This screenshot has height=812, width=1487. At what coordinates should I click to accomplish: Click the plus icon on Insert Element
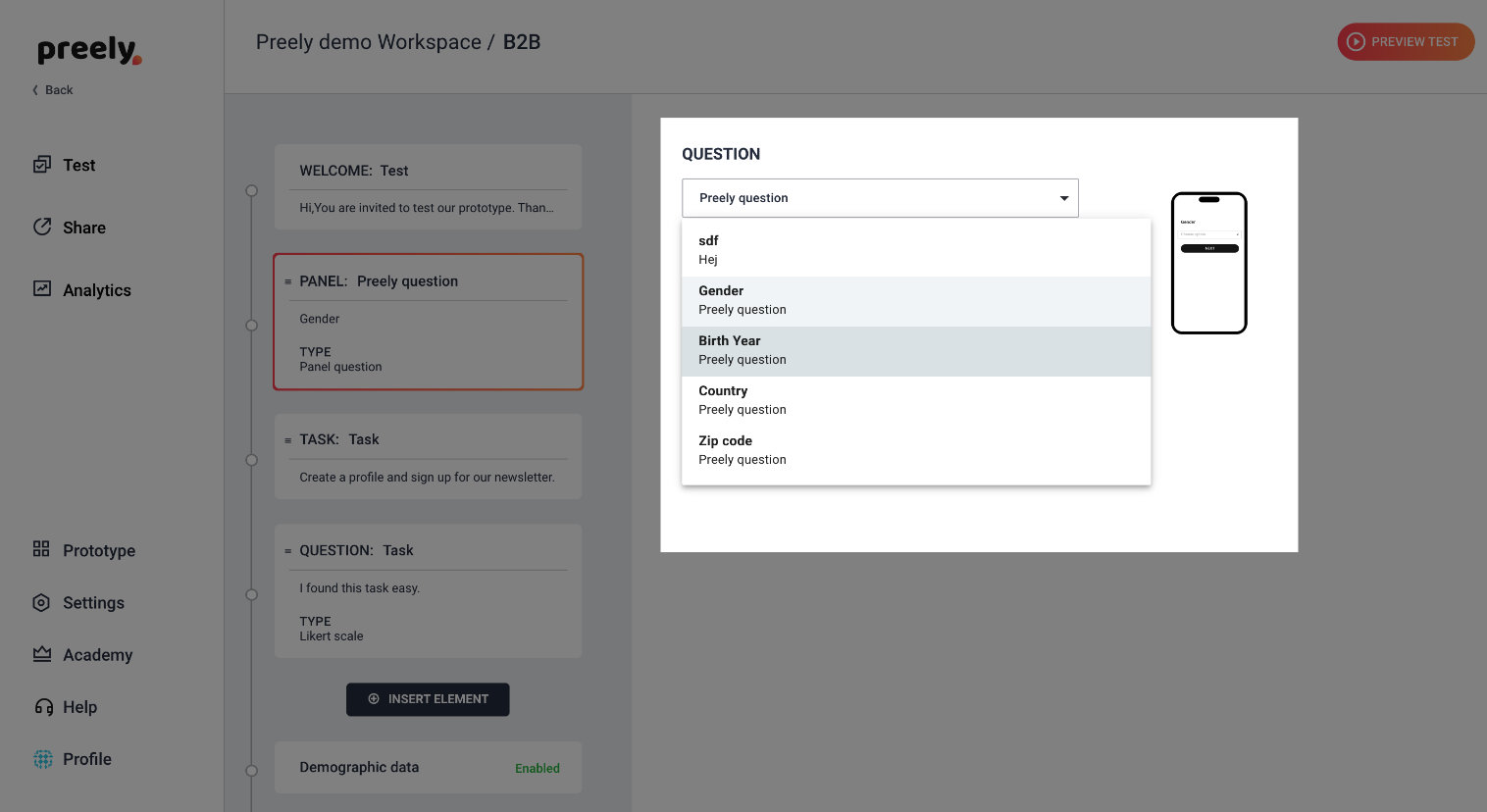pyautogui.click(x=374, y=699)
